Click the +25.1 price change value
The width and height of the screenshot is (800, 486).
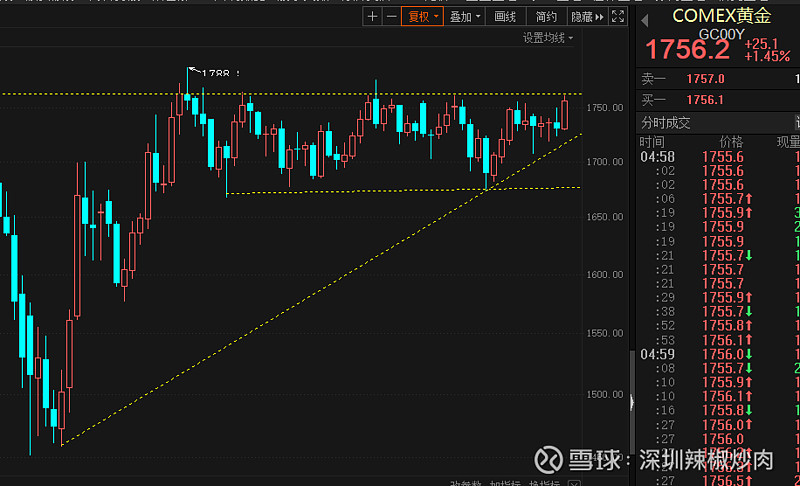(x=761, y=44)
